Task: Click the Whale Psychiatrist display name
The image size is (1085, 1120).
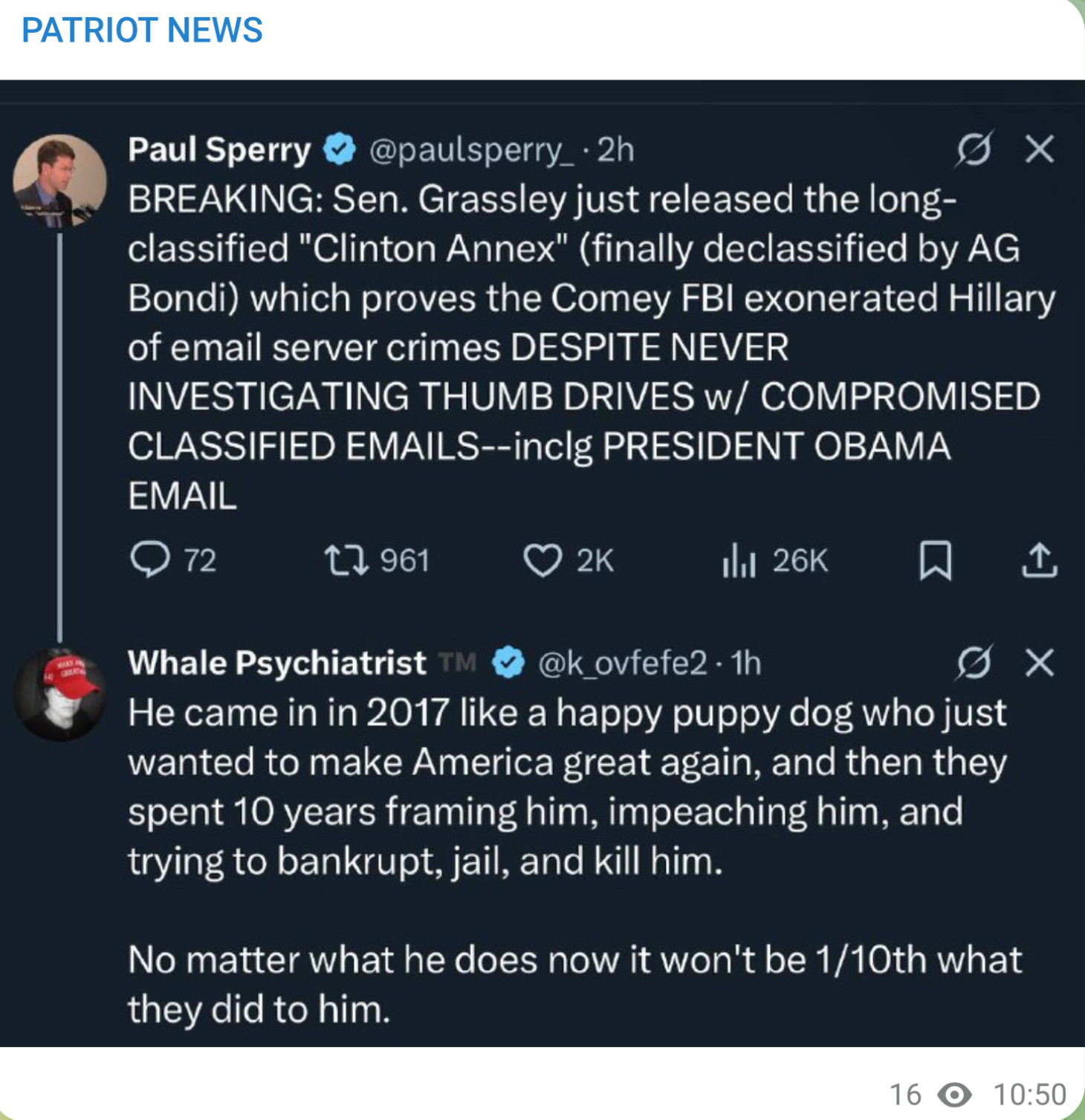Action: [x=276, y=663]
